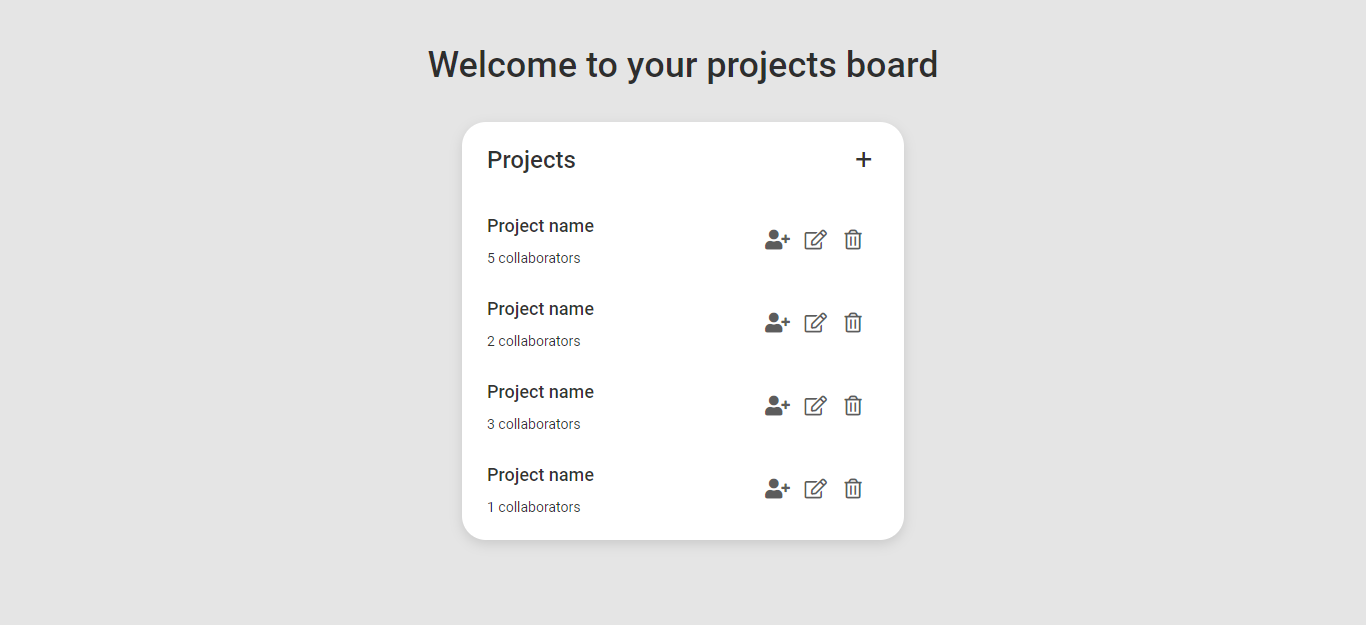Add a collaborator to the last project

tap(776, 489)
